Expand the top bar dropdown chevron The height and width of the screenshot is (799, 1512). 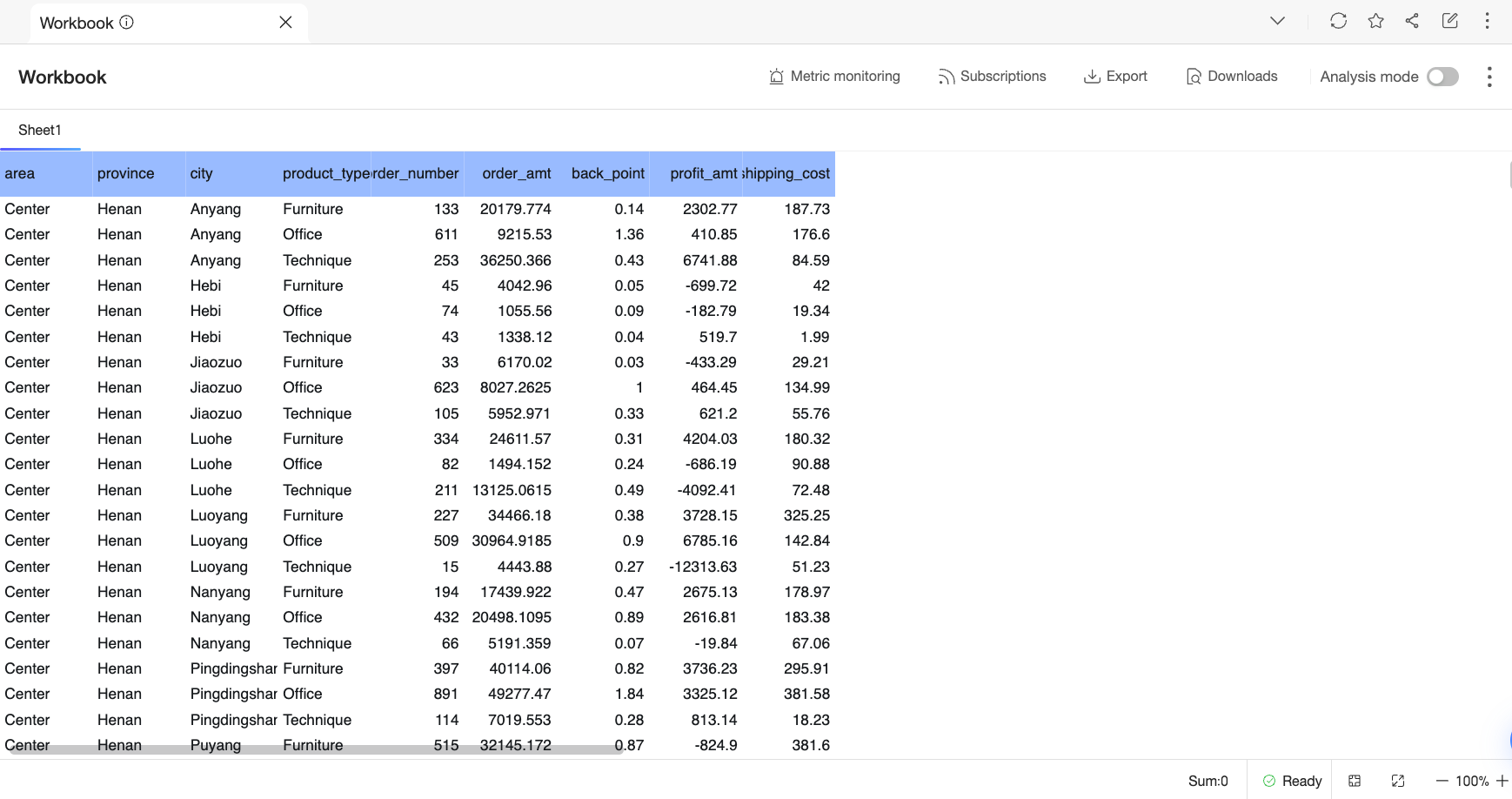(x=1277, y=21)
